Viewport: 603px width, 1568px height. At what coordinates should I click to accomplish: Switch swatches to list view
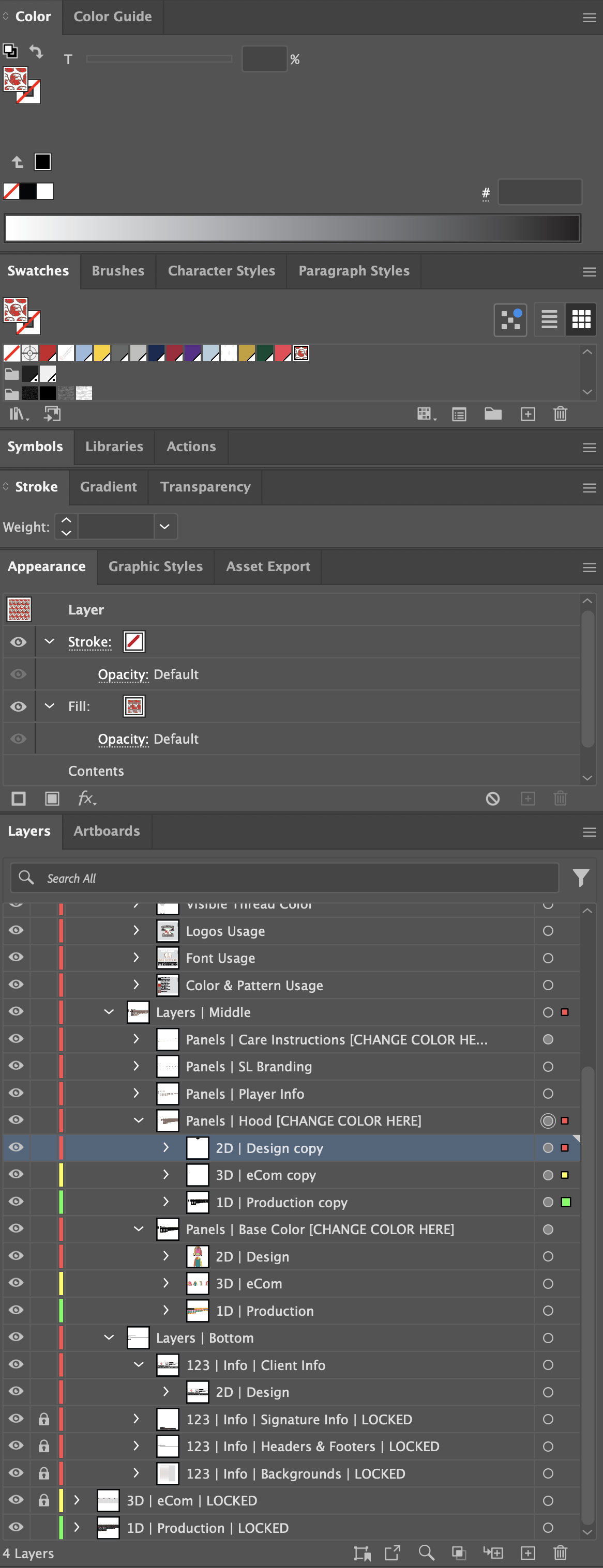(x=549, y=319)
